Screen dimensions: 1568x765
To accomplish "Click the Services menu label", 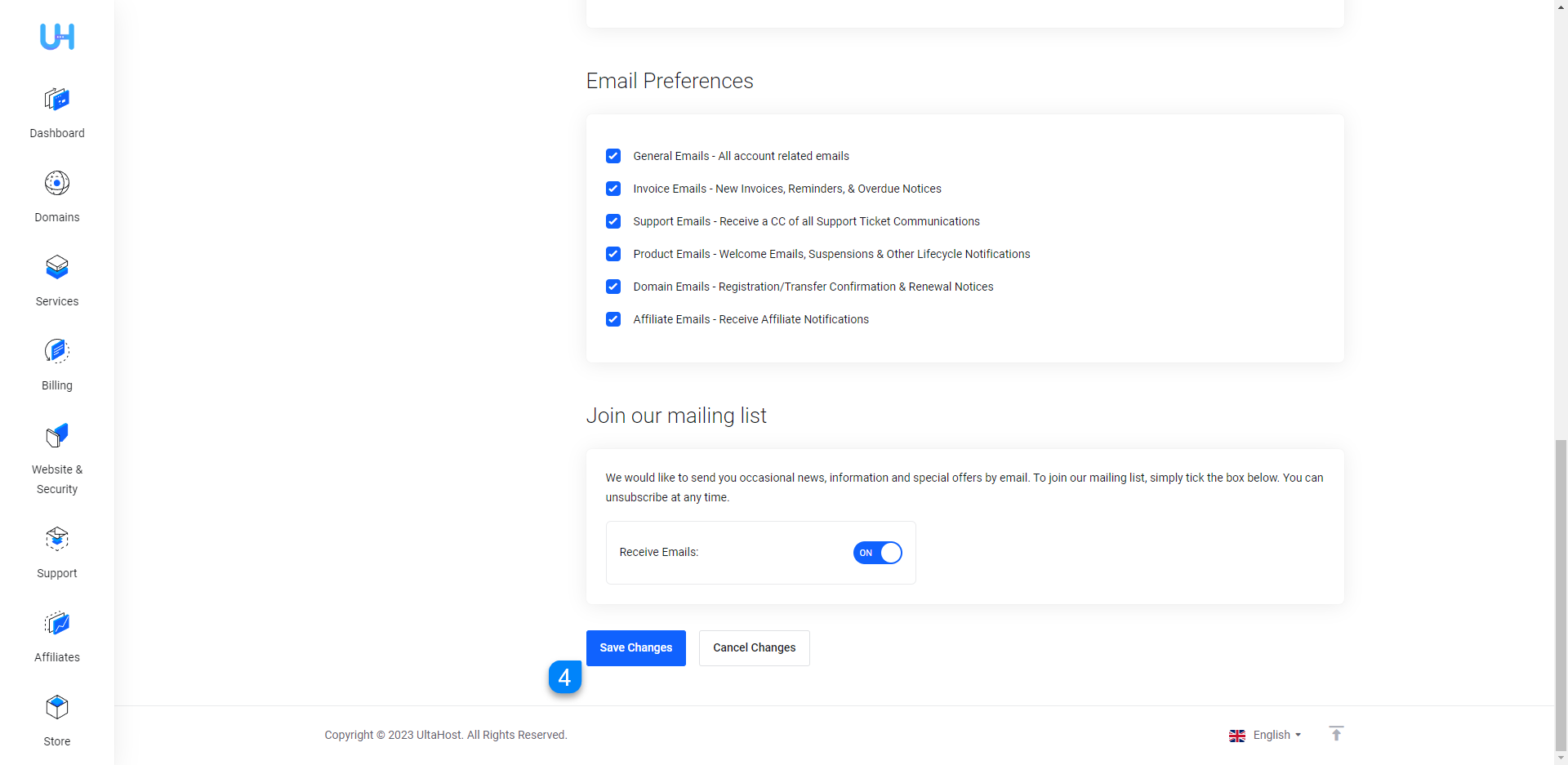I will tap(57, 301).
